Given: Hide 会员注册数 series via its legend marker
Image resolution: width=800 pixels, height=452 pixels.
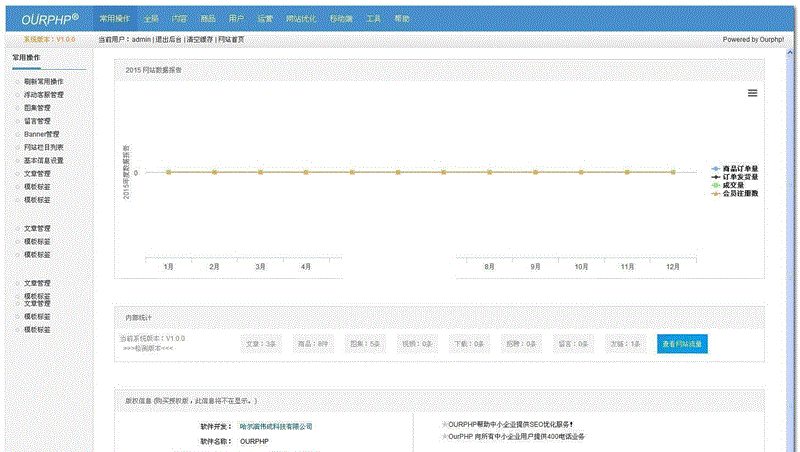Looking at the screenshot, I should pyautogui.click(x=715, y=193).
